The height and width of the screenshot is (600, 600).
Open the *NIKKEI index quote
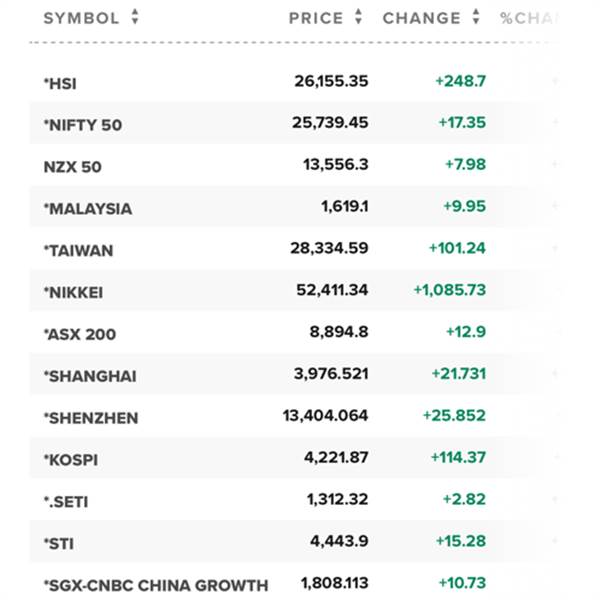[73, 293]
